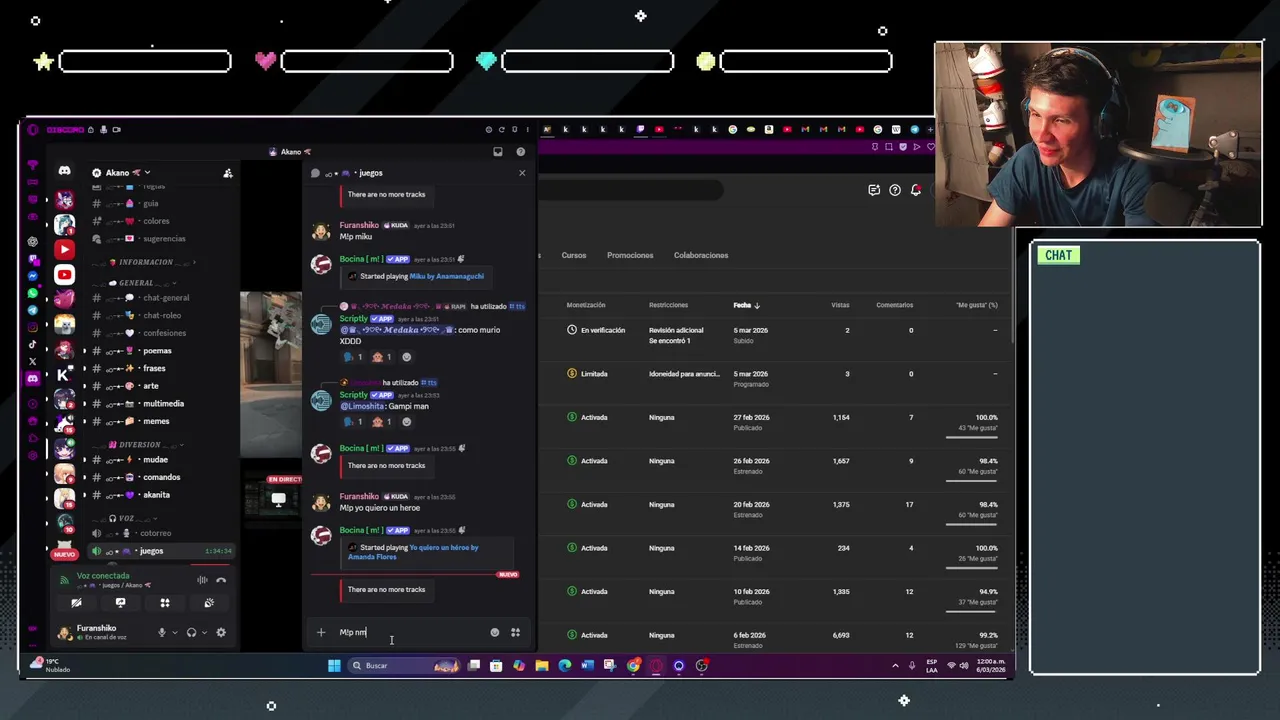The height and width of the screenshot is (720, 1280).
Task: Sort by Comentarios column header
Action: point(894,305)
